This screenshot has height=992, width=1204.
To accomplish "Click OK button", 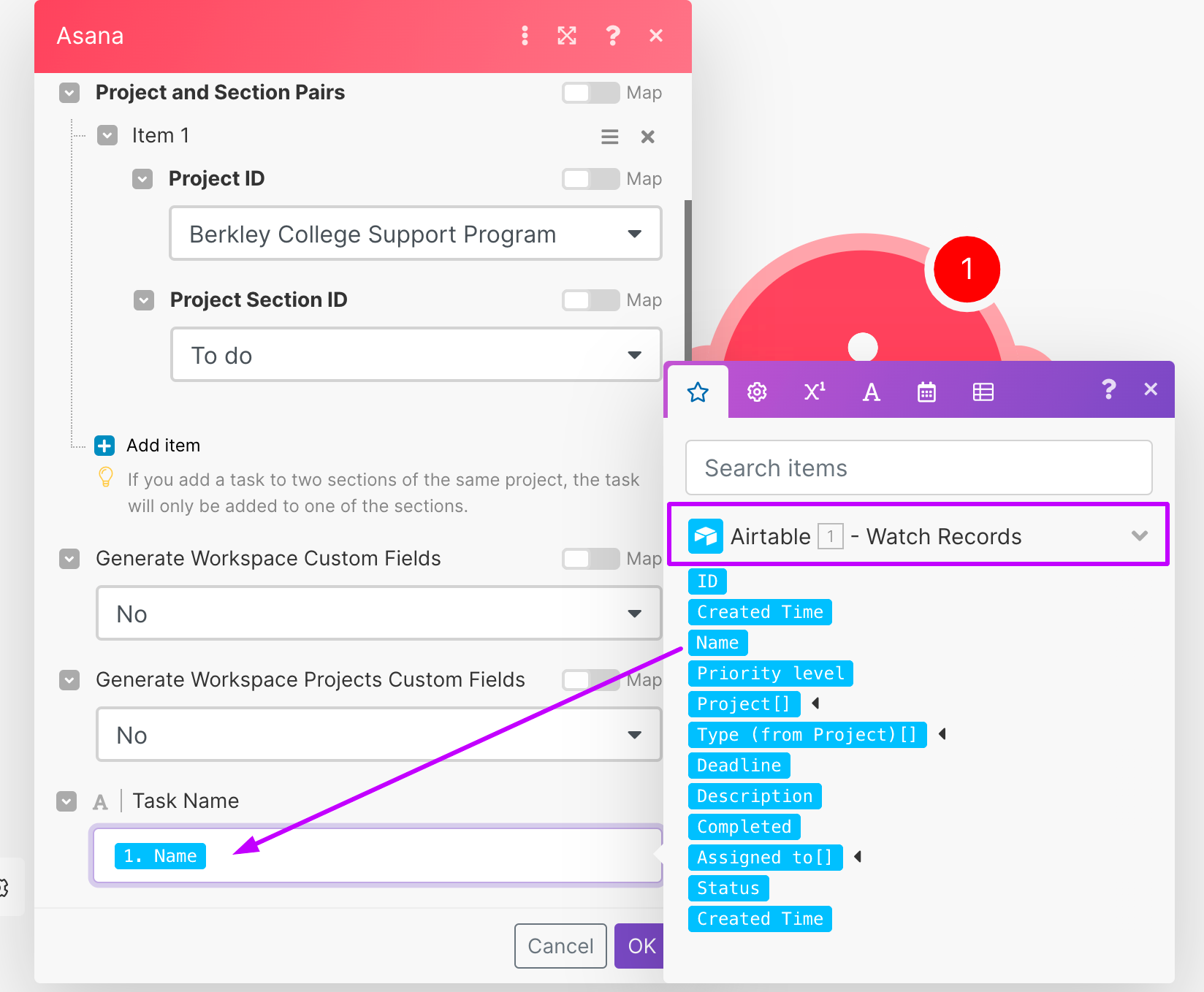I will point(639,946).
